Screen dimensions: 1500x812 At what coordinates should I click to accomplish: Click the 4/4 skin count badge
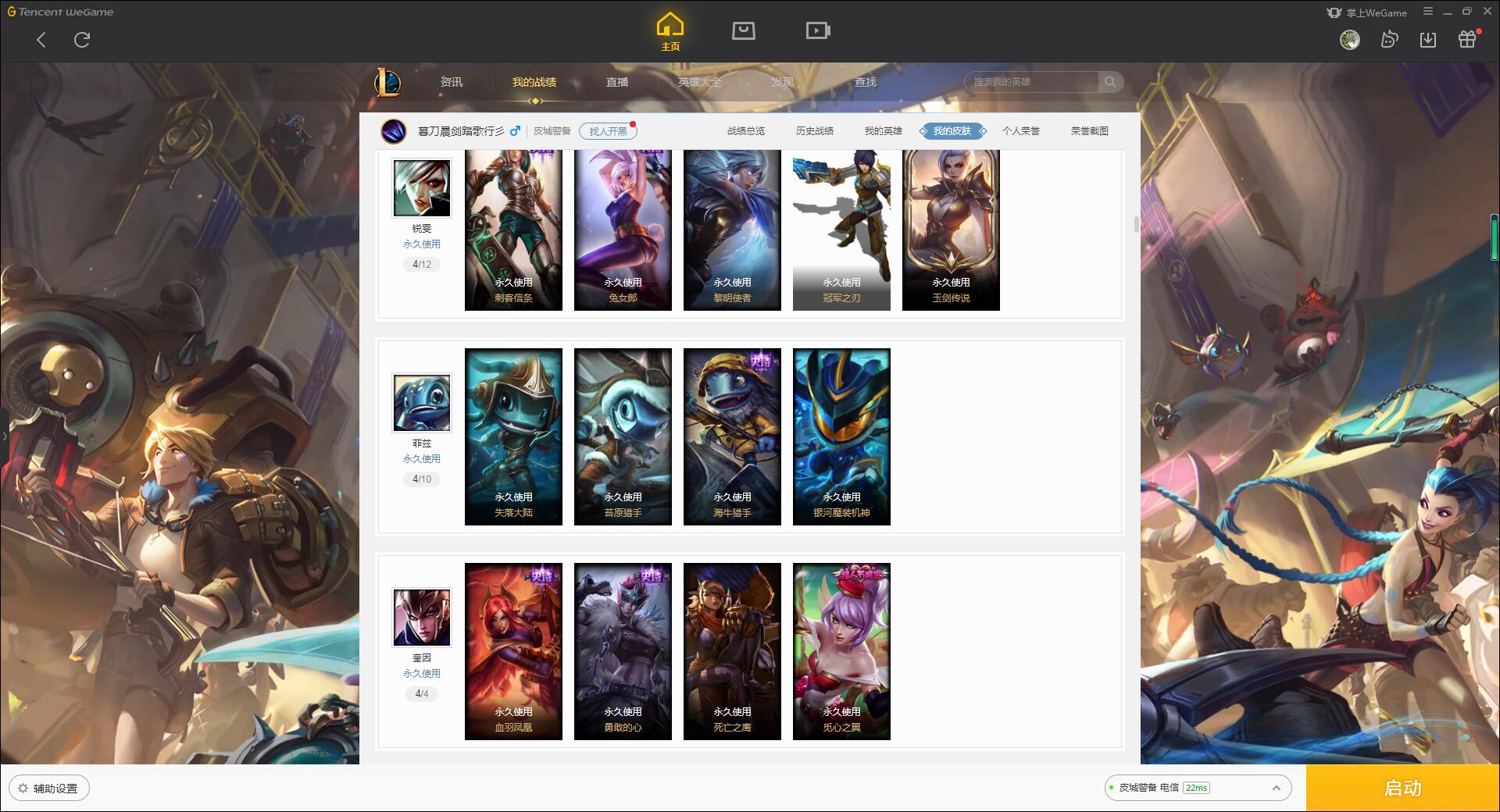coord(422,694)
